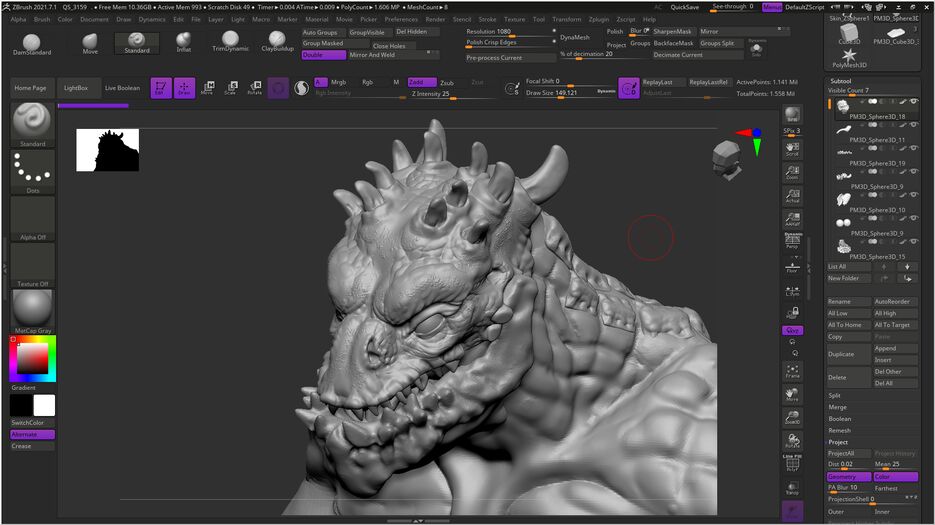
Task: Pick a color in the color picker square
Action: pos(32,359)
